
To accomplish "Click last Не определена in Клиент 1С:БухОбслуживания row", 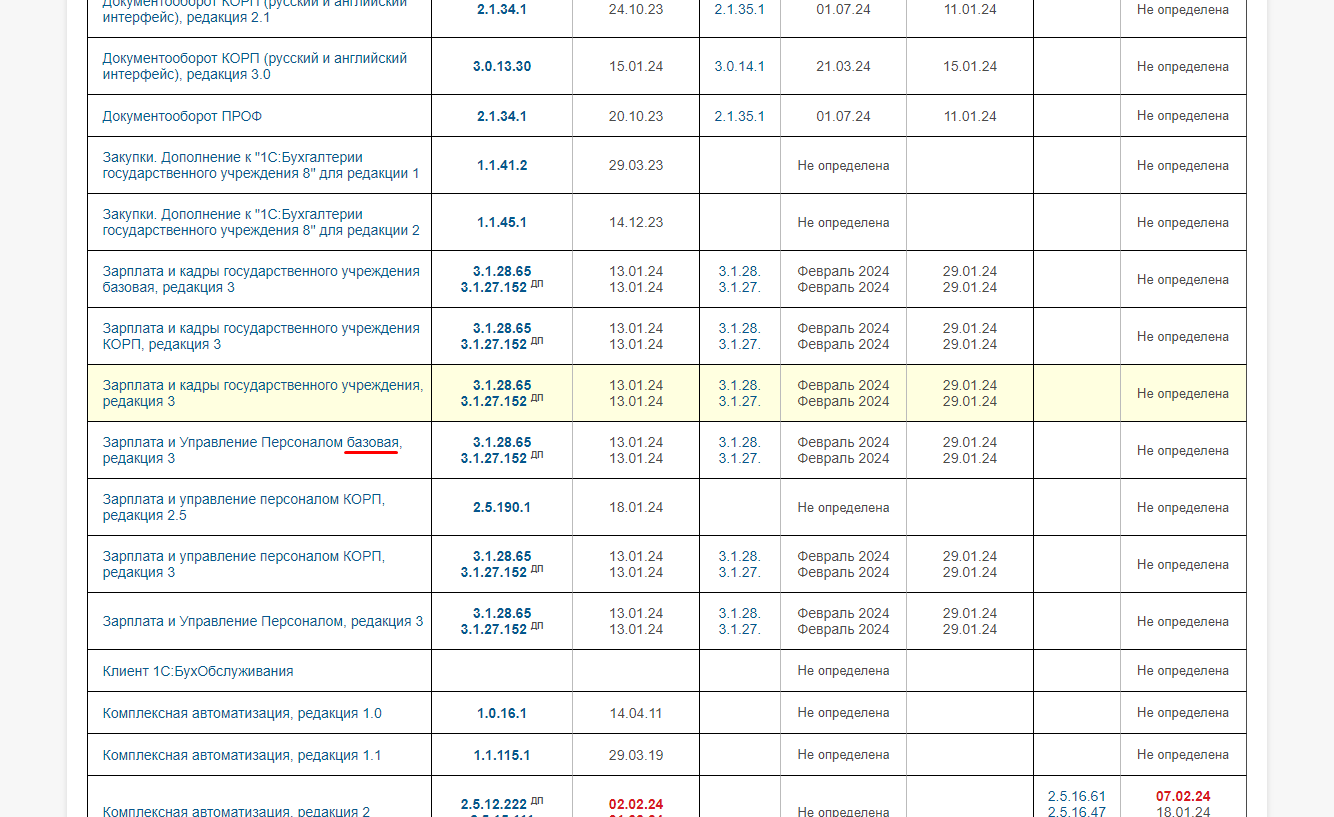I will 1183,671.
